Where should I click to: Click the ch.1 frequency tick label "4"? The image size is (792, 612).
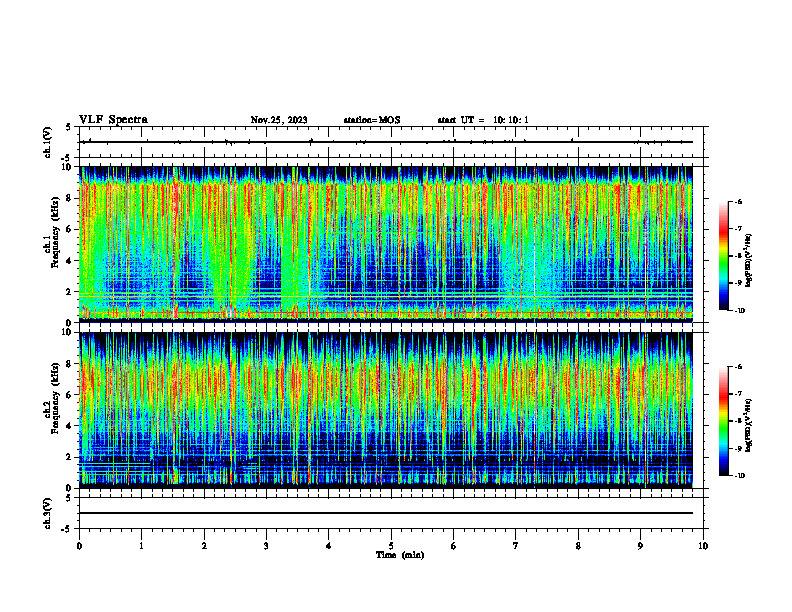pos(70,261)
